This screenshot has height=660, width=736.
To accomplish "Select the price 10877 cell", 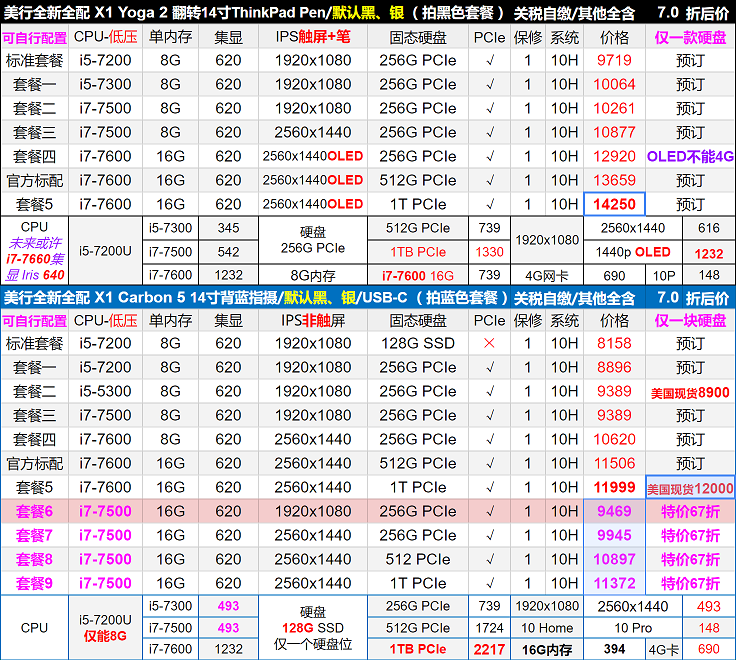I will coord(614,132).
